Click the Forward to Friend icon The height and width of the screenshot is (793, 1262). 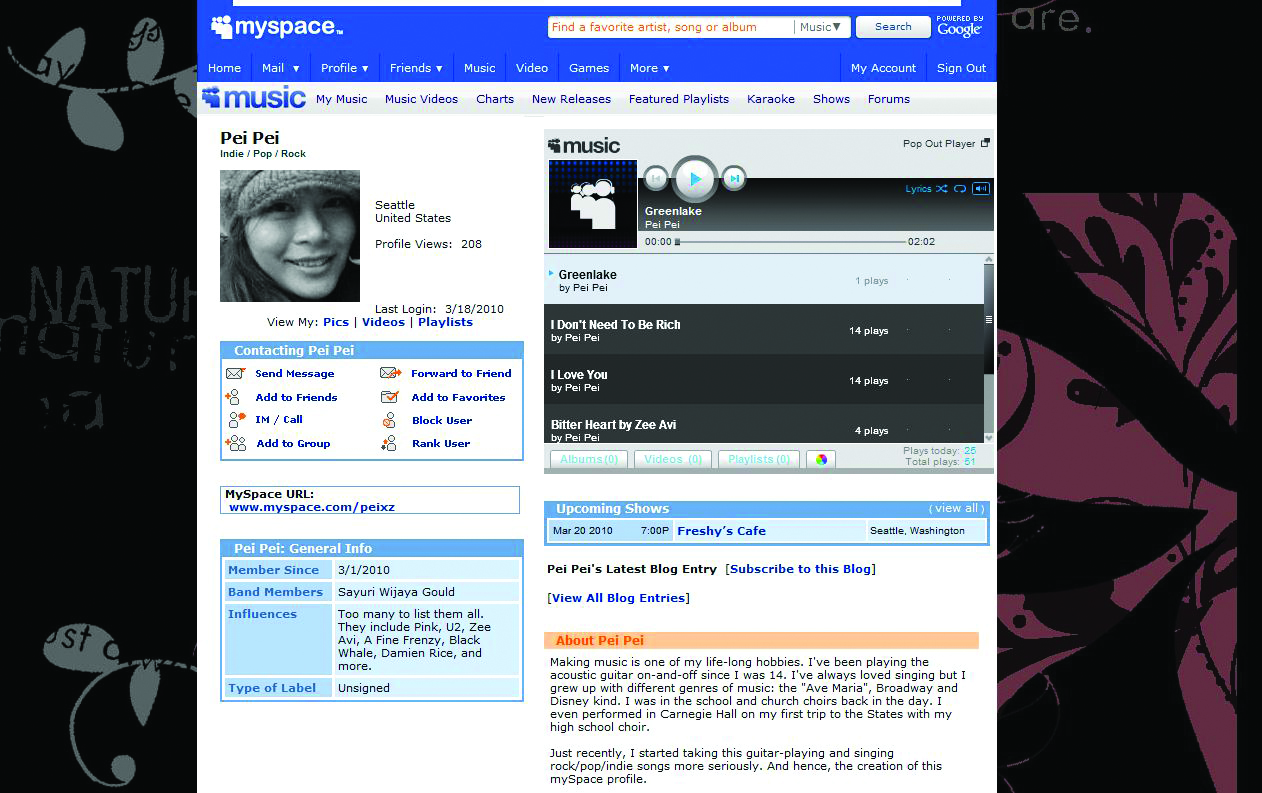pyautogui.click(x=390, y=373)
